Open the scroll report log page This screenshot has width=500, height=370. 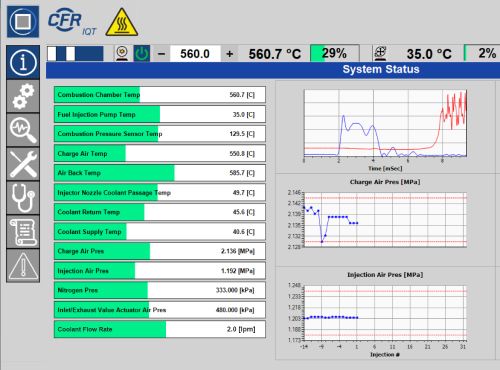23,232
